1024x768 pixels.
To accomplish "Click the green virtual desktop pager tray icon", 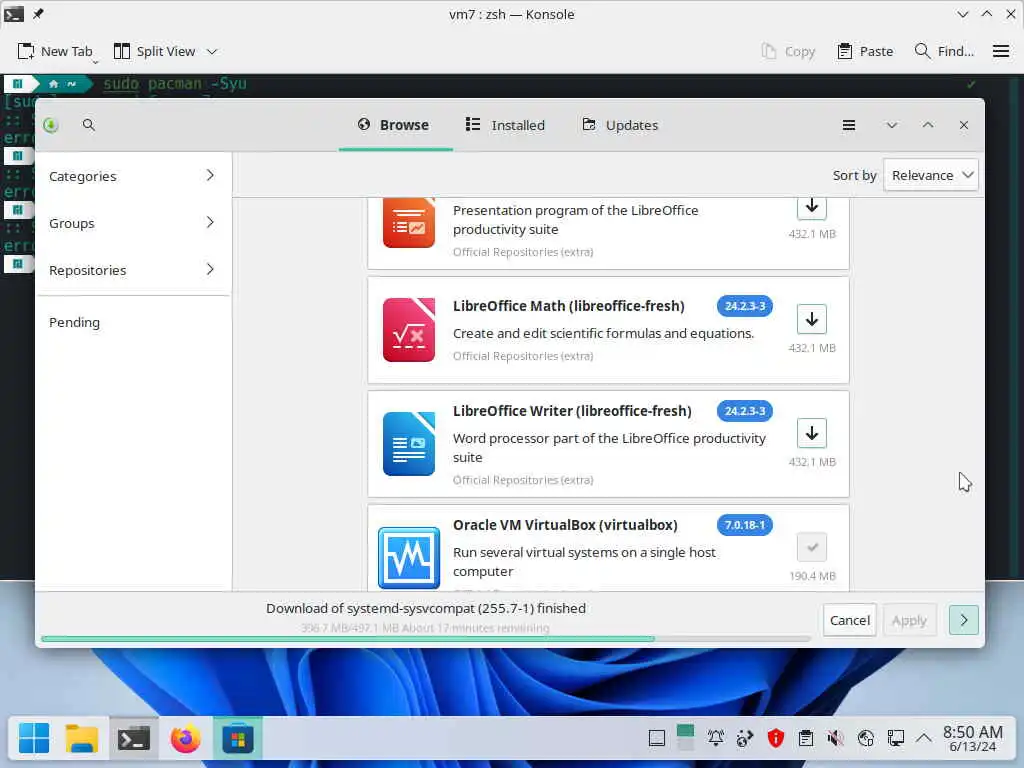I will click(686, 738).
